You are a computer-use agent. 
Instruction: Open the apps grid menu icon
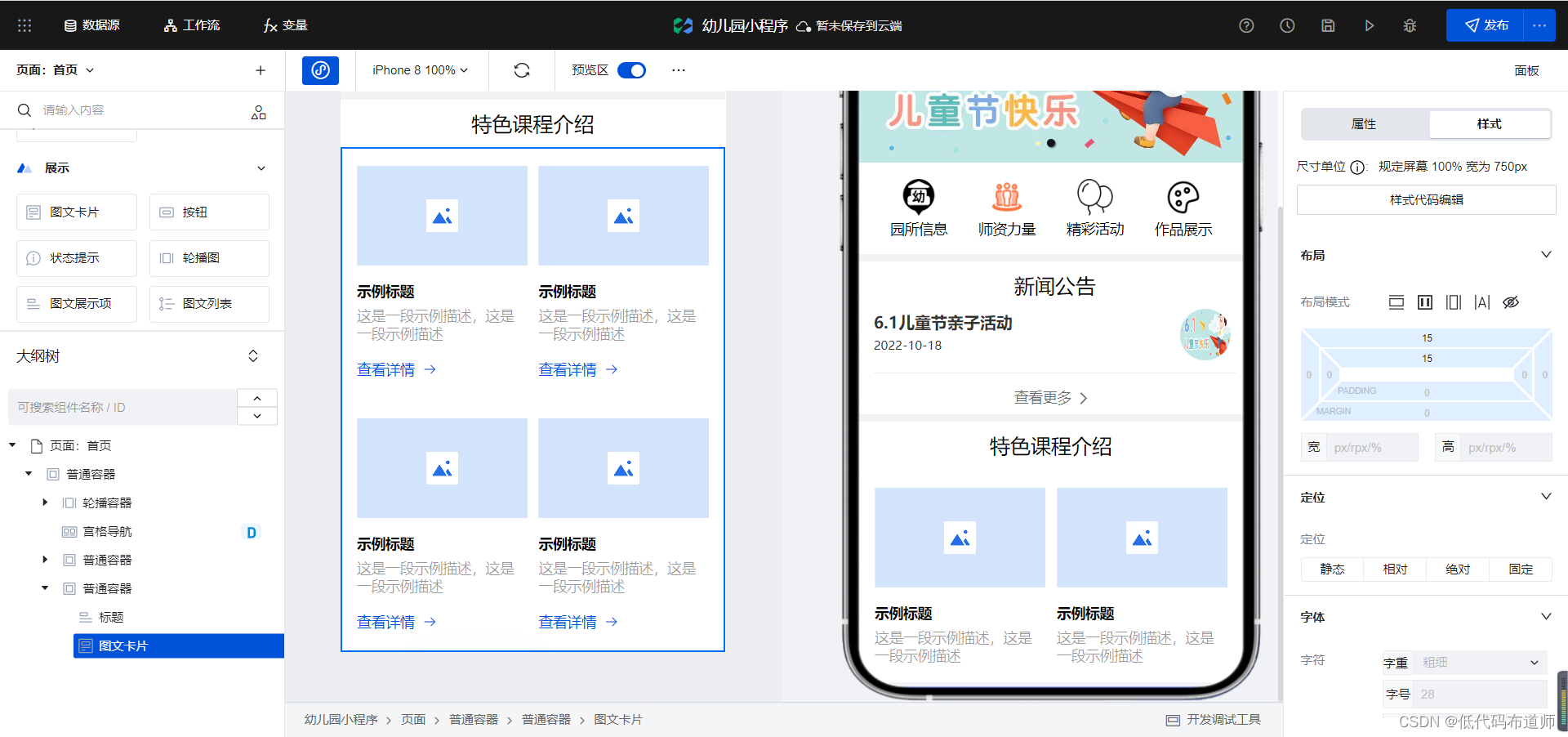pyautogui.click(x=24, y=25)
